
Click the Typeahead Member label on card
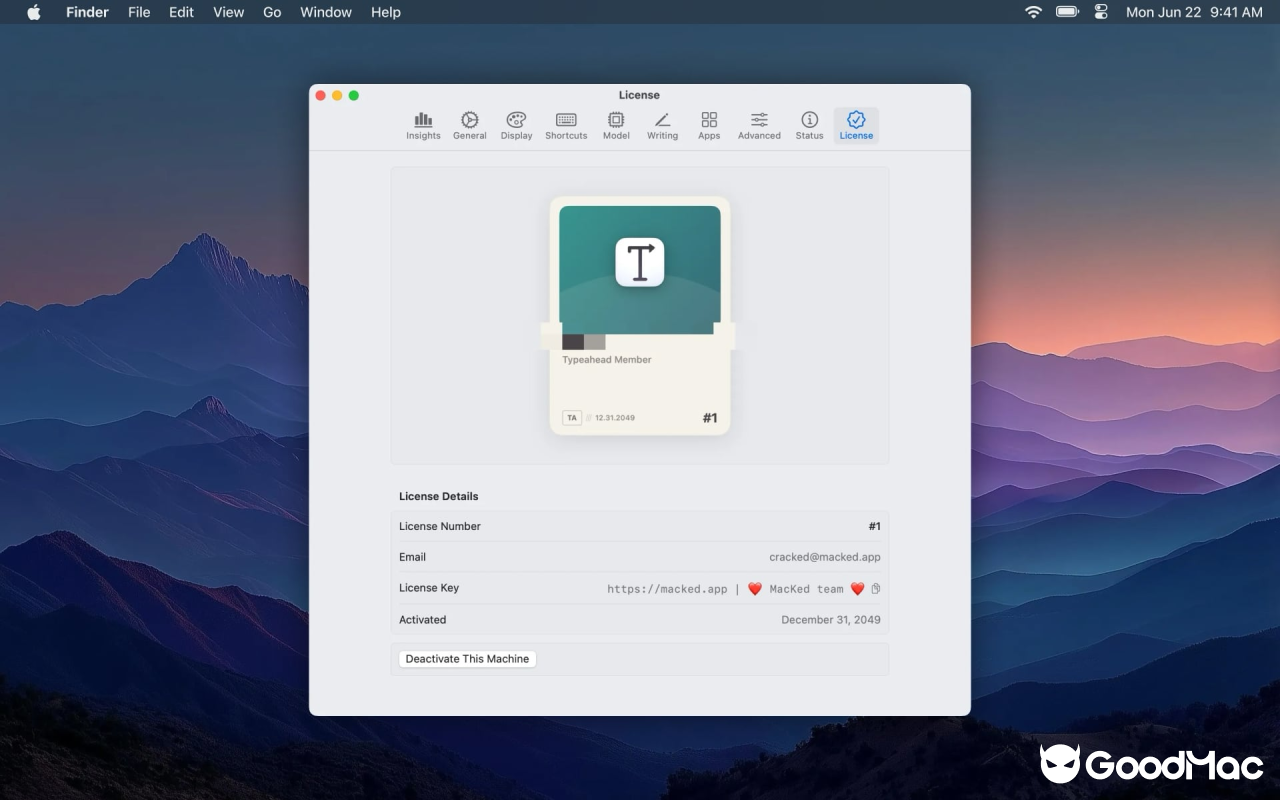[x=607, y=360]
